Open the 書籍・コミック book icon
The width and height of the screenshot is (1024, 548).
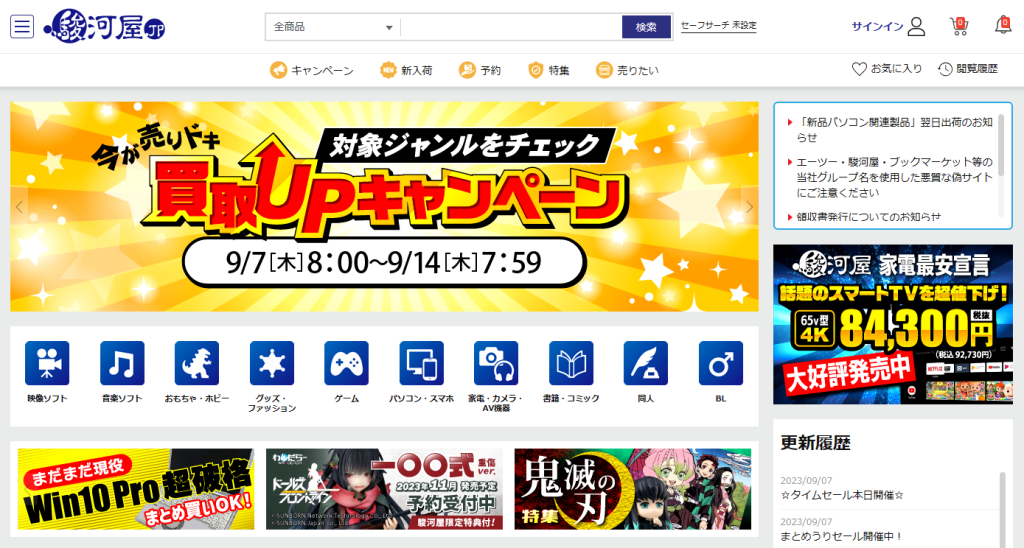571,363
